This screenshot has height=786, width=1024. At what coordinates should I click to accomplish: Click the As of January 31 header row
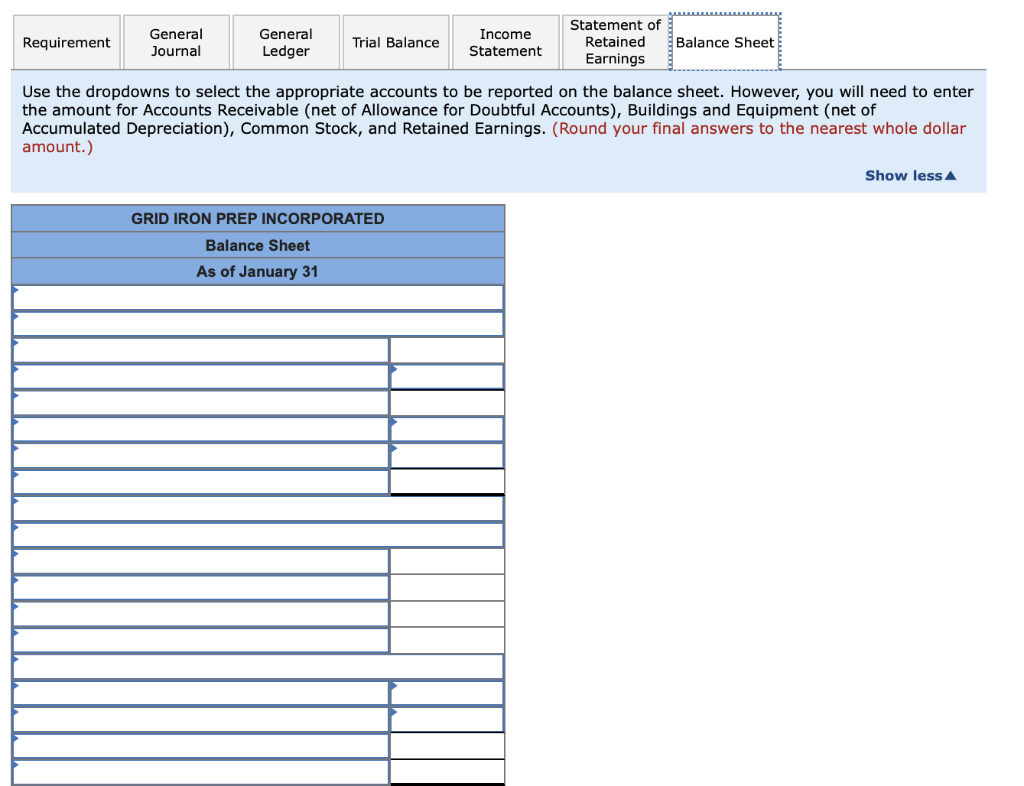coord(257,271)
